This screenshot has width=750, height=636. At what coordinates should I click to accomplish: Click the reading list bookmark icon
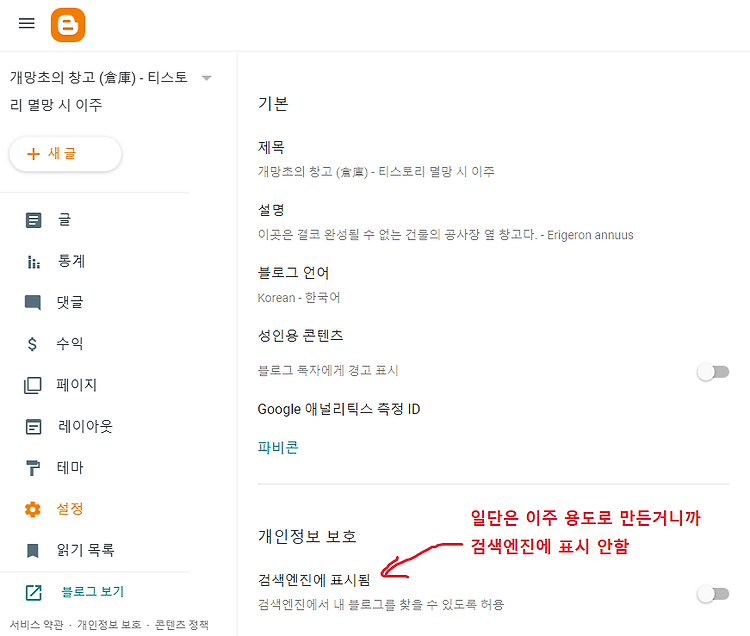pos(33,550)
